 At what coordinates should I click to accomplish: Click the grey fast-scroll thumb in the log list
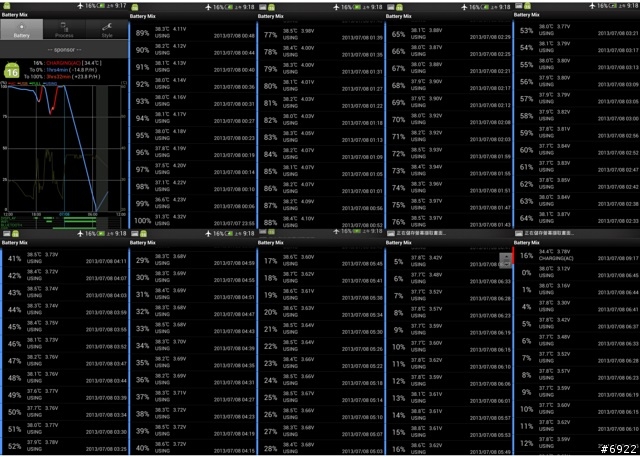point(505,260)
